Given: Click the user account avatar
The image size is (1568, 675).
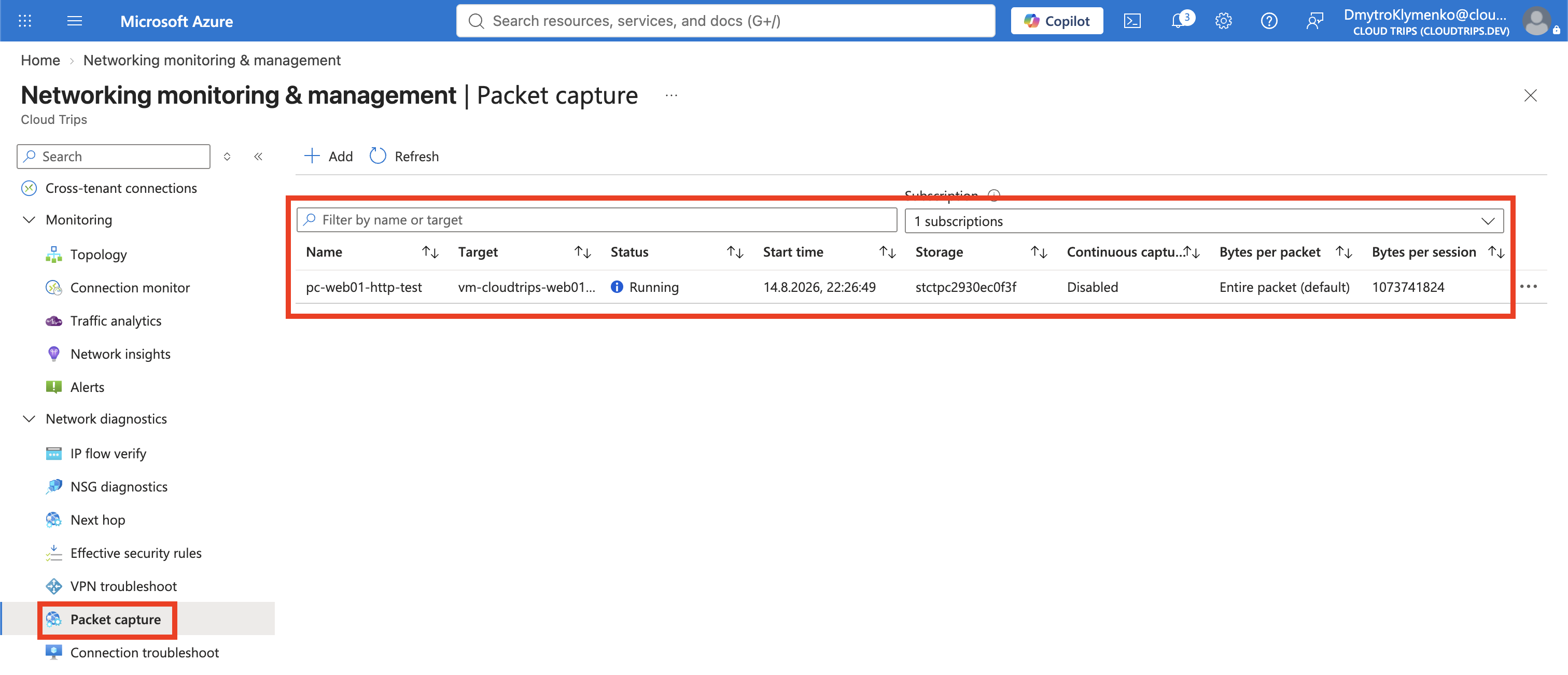Looking at the screenshot, I should click(x=1536, y=21).
